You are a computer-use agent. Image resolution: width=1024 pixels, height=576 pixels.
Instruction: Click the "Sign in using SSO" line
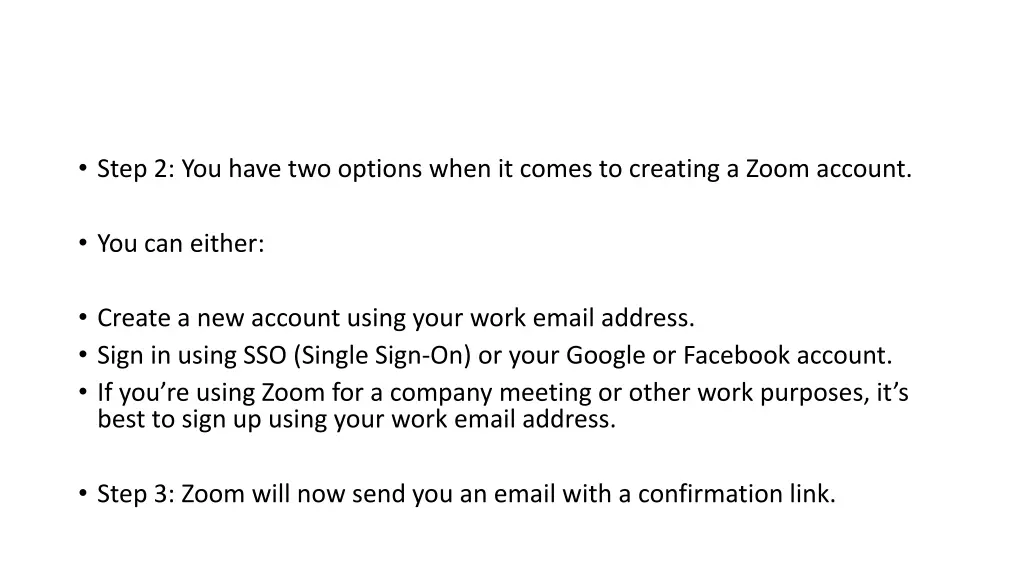(494, 355)
